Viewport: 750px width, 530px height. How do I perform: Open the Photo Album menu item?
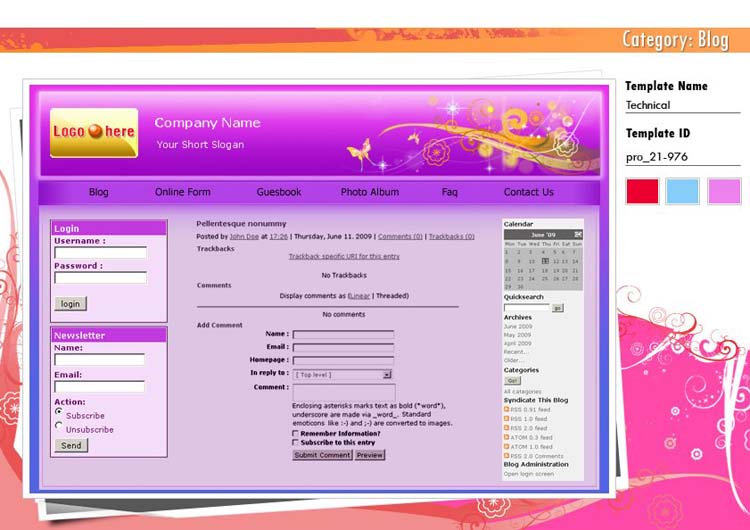[x=369, y=192]
